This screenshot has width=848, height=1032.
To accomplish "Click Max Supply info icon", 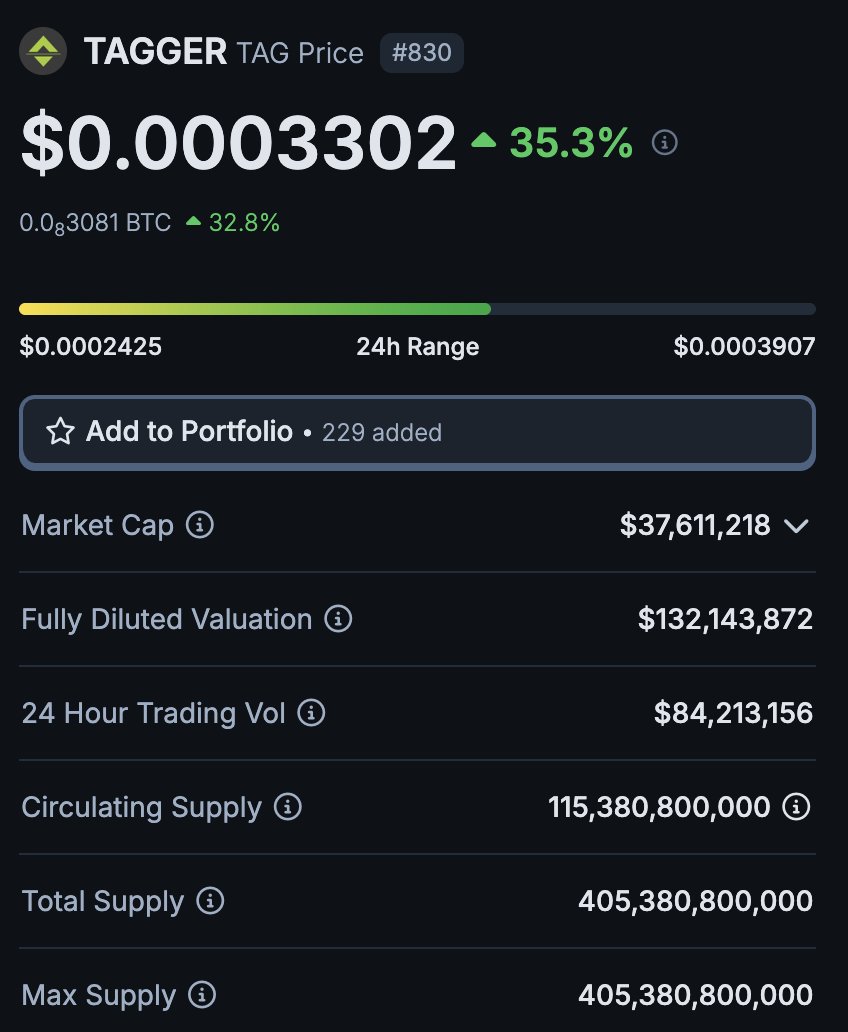I will pos(202,994).
